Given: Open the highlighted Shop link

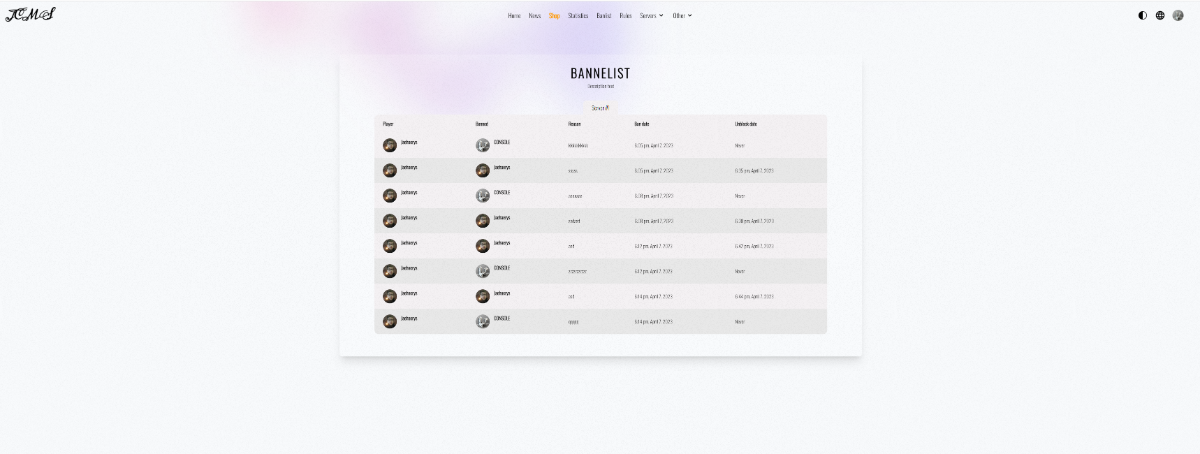Looking at the screenshot, I should [554, 16].
